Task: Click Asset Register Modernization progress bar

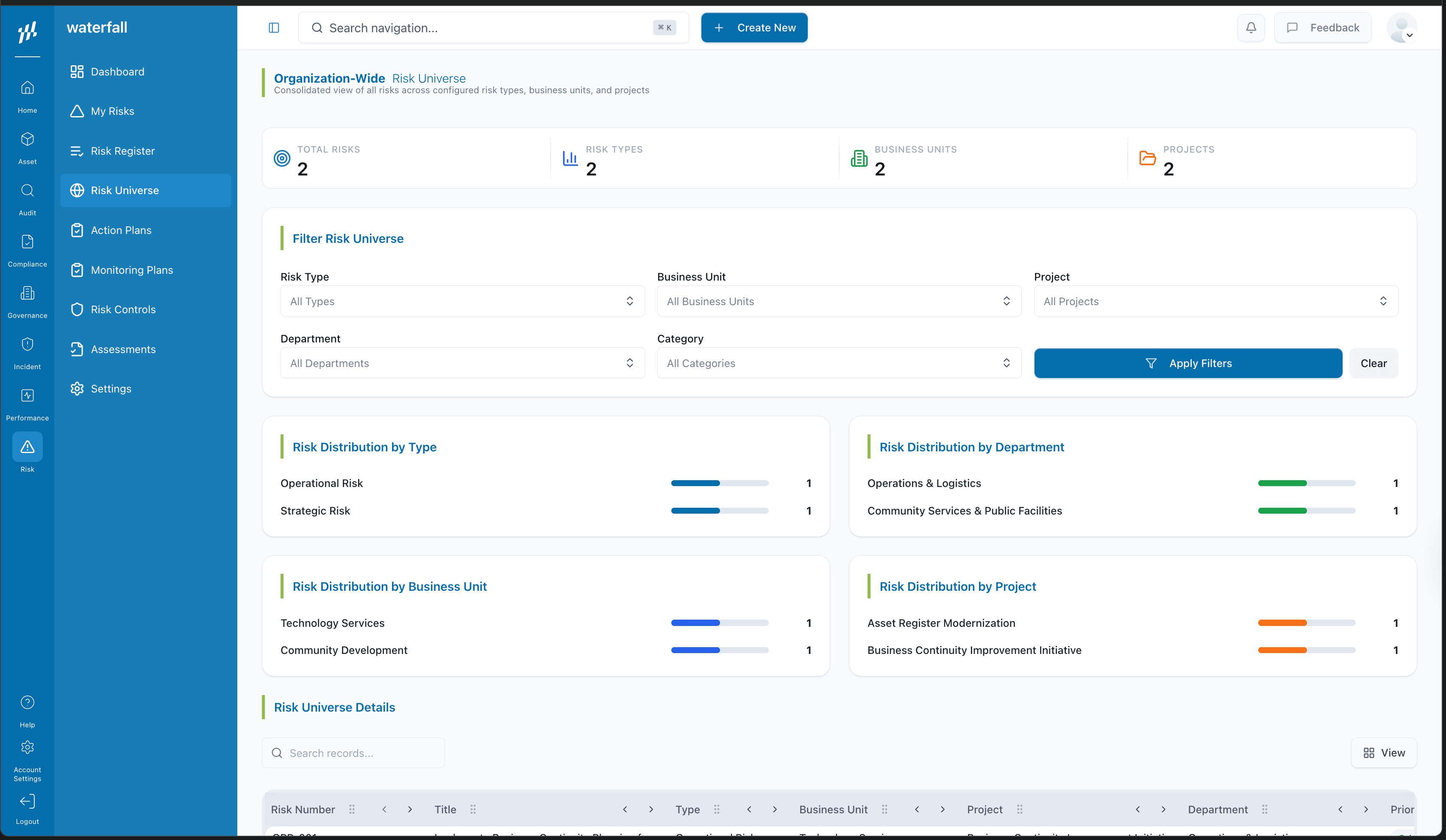Action: (1307, 623)
